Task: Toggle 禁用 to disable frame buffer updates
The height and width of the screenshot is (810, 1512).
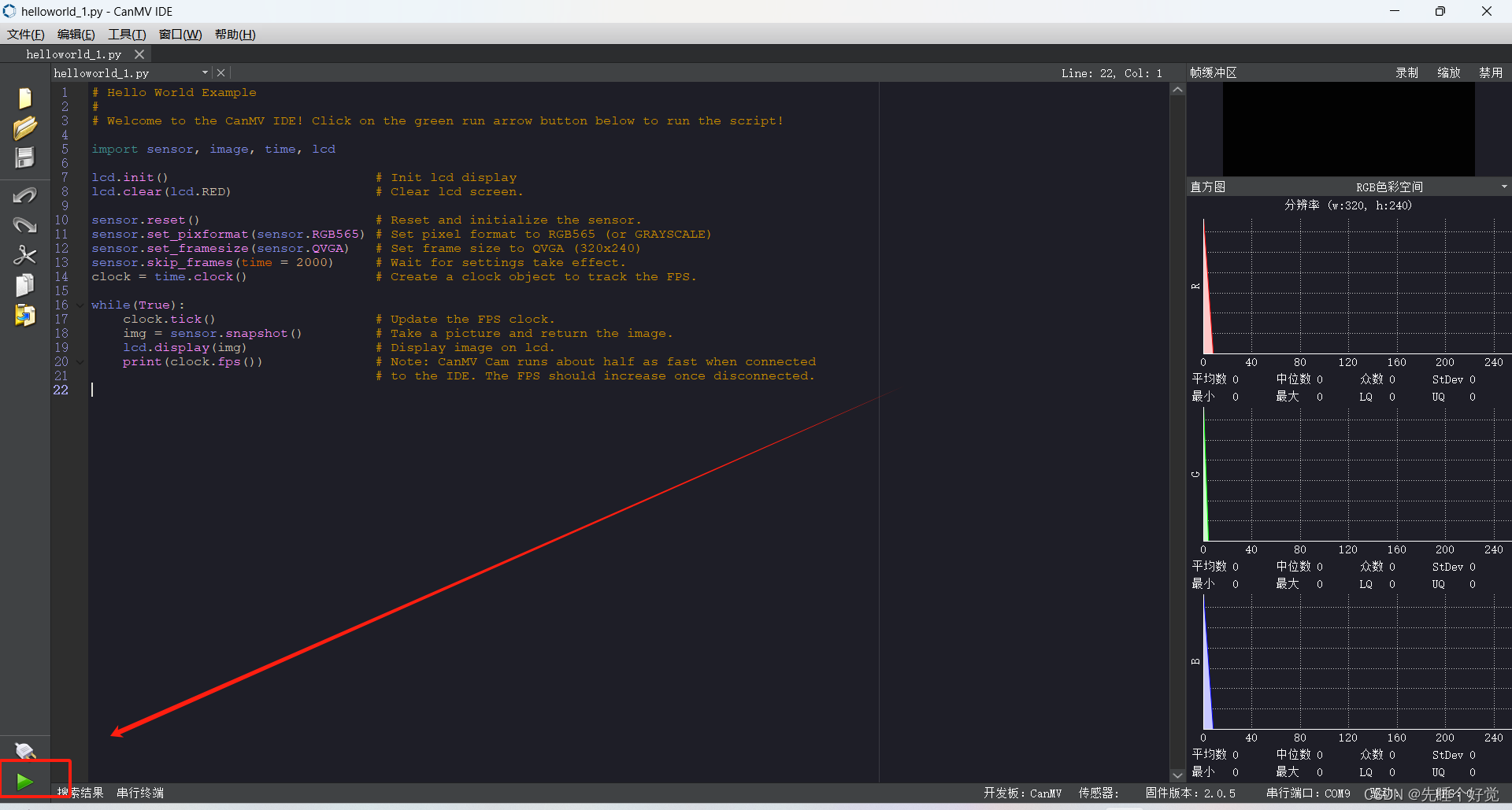Action: [x=1491, y=72]
